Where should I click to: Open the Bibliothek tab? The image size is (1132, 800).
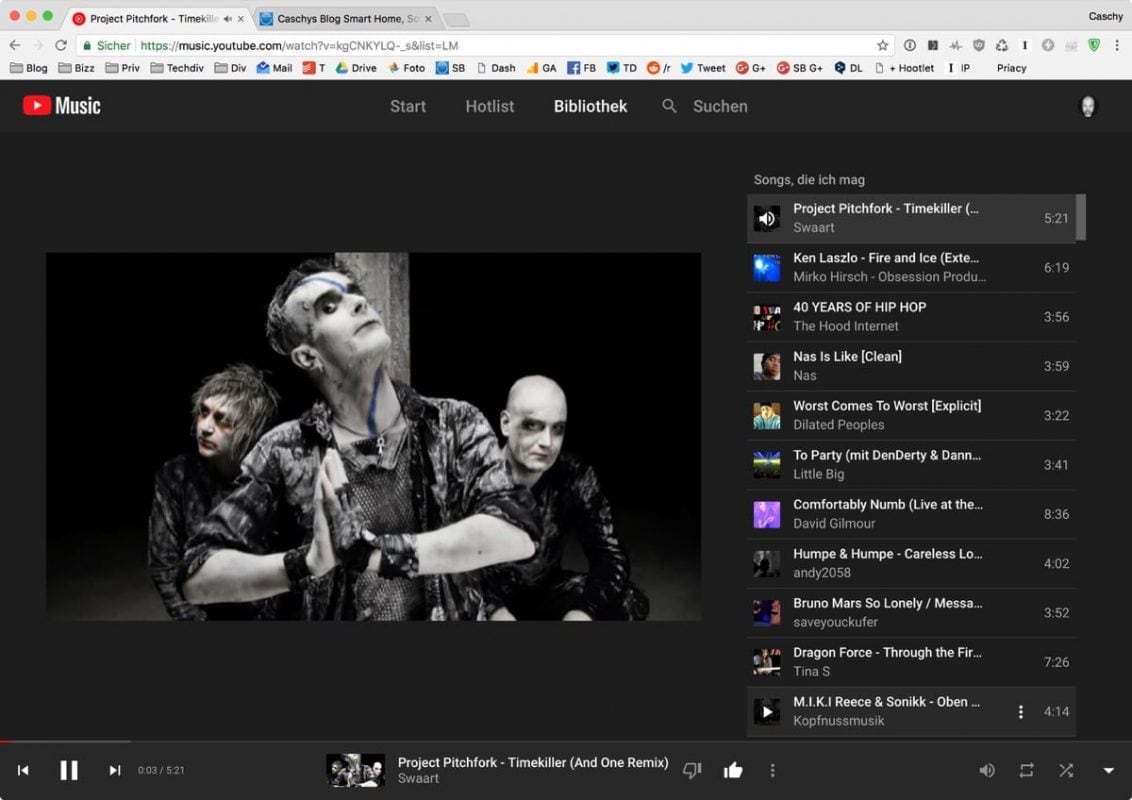point(590,106)
